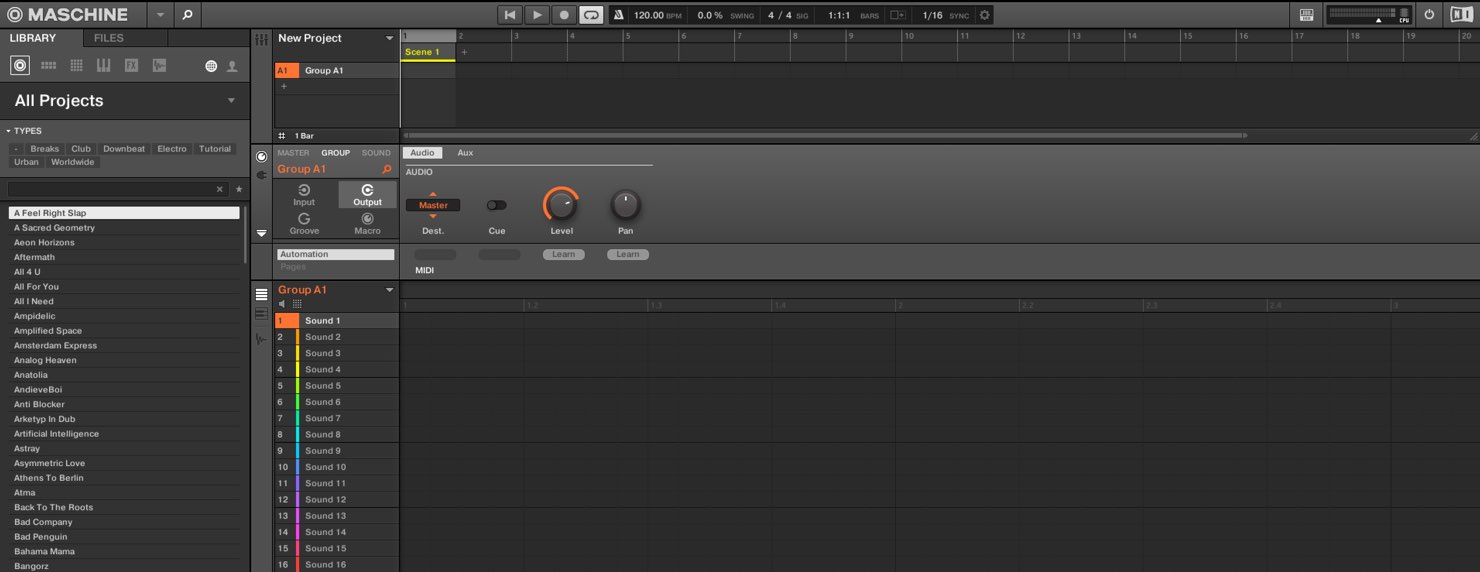Open the Input properties page
This screenshot has height=572, width=1480.
pos(304,195)
